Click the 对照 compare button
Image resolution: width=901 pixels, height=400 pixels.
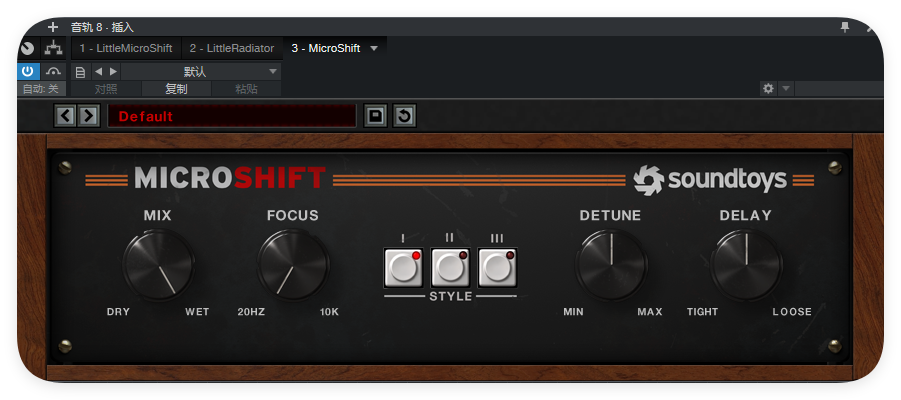pyautogui.click(x=106, y=89)
